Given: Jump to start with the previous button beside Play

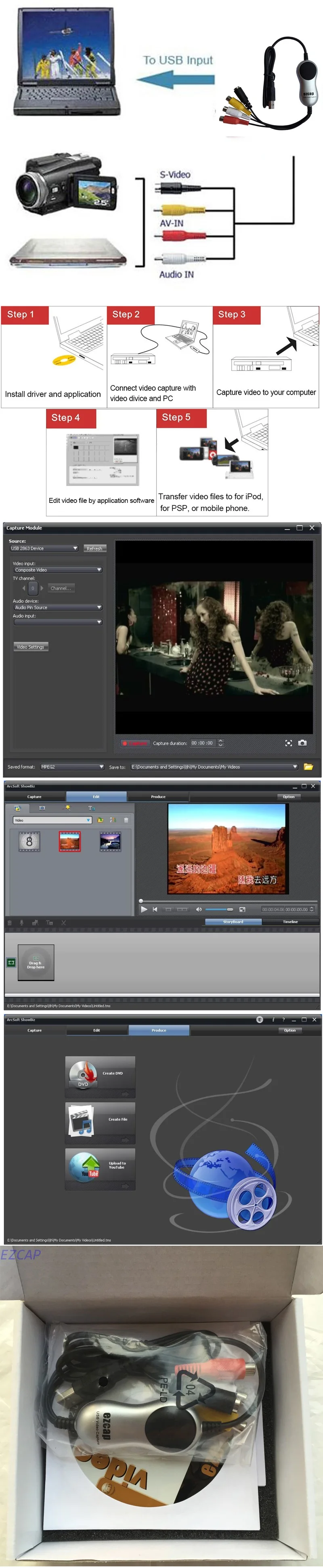Looking at the screenshot, I should pos(155,909).
